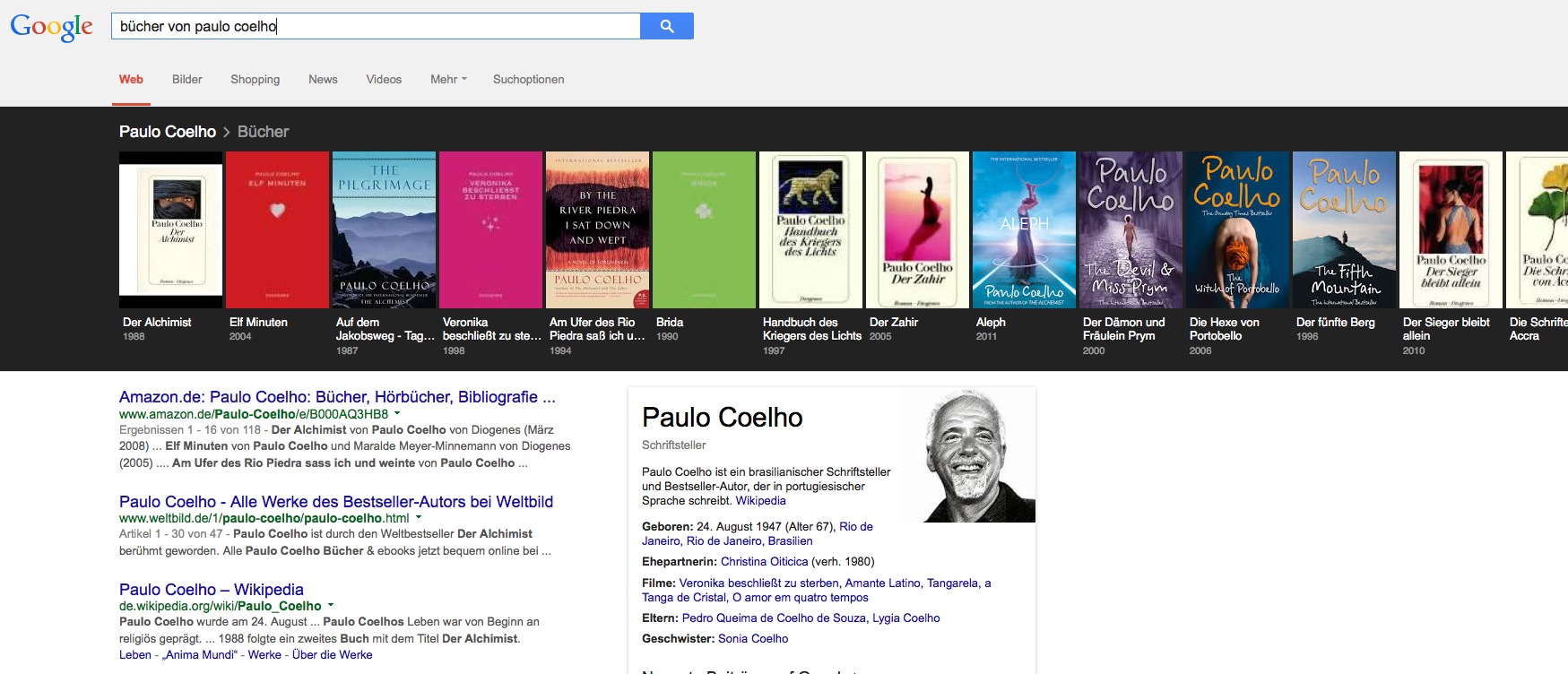Expand the Mehr dropdown menu
The width and height of the screenshot is (1568, 674).
[448, 79]
